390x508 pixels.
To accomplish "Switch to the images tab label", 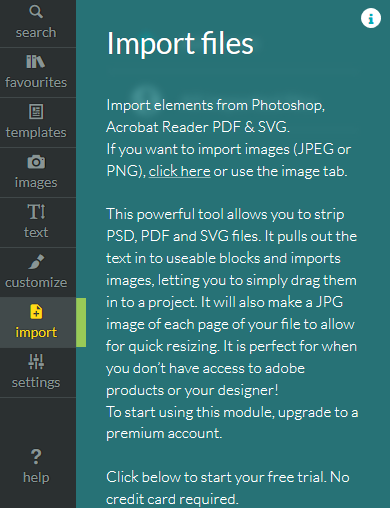I will (36, 183).
